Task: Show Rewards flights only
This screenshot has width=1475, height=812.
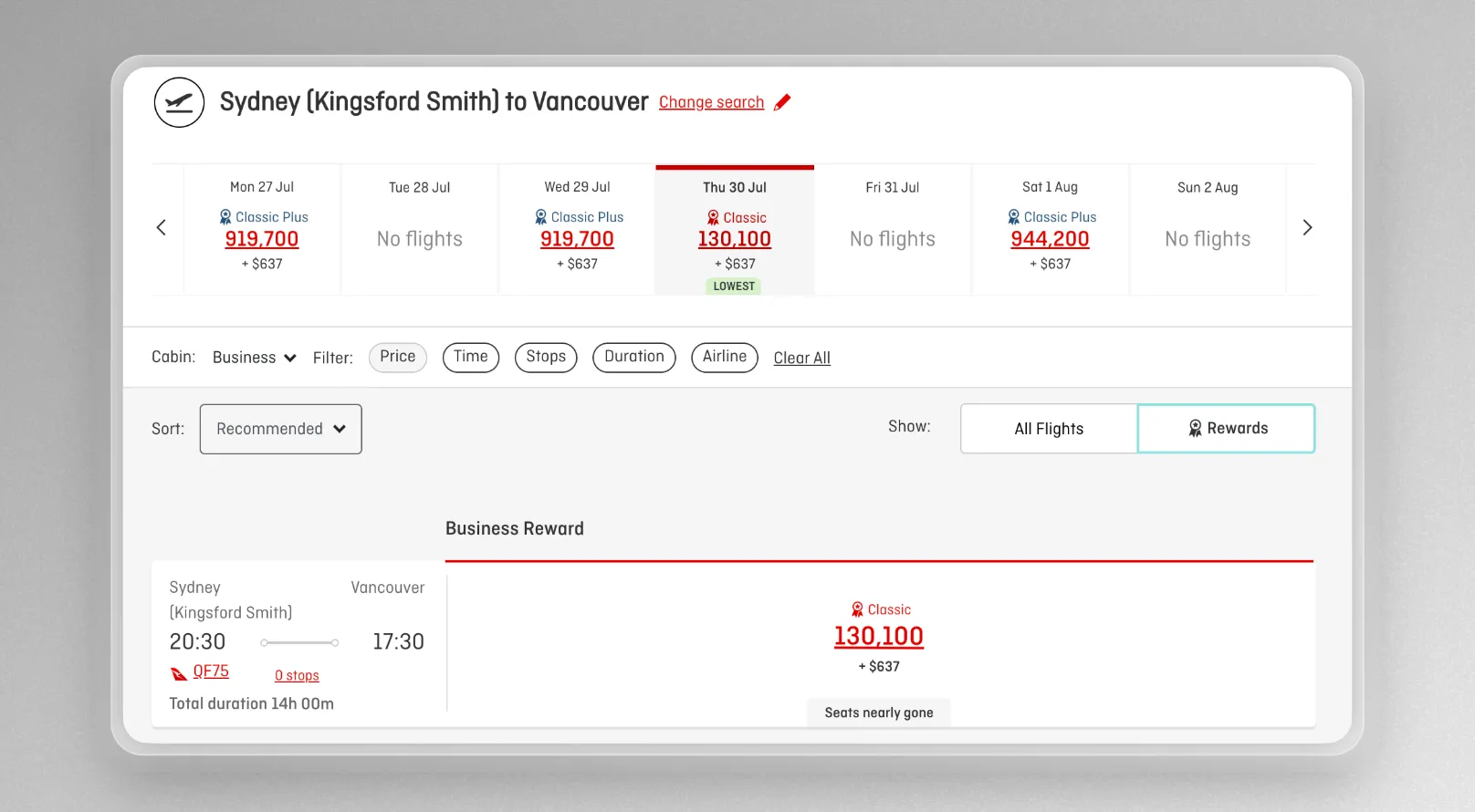Action: 1227,429
